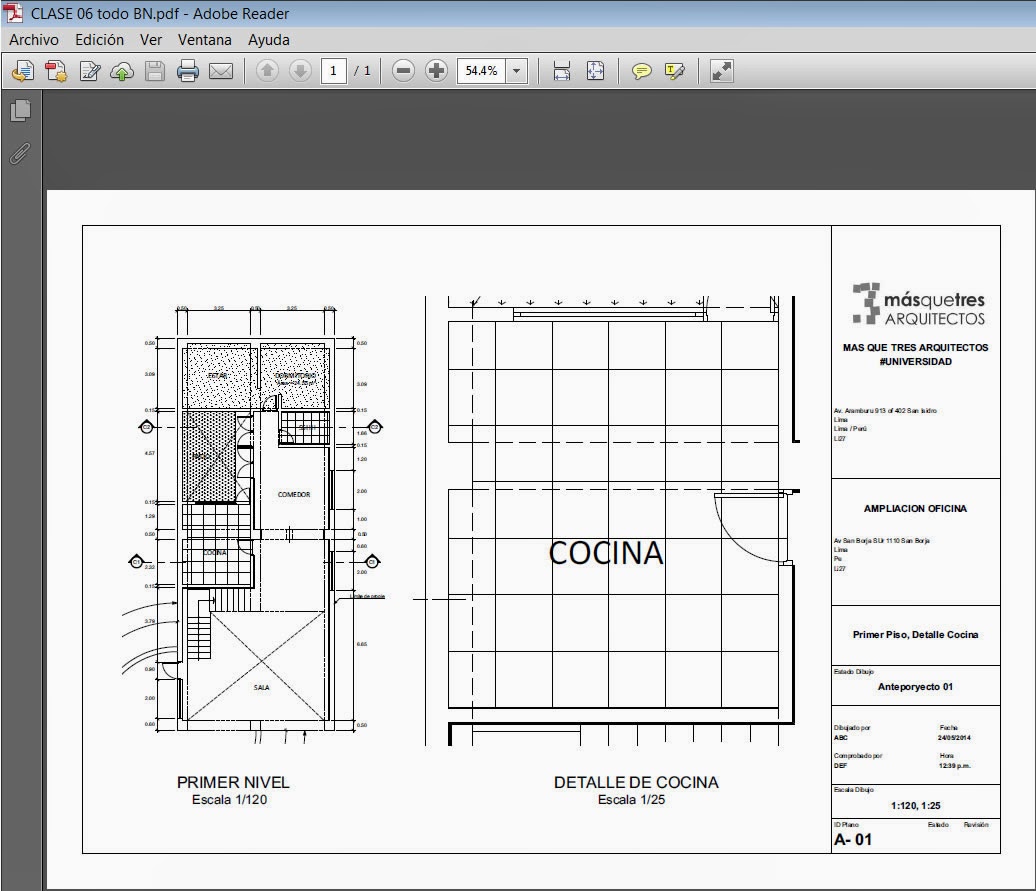
Task: Select the Zoom Out icon
Action: (403, 71)
